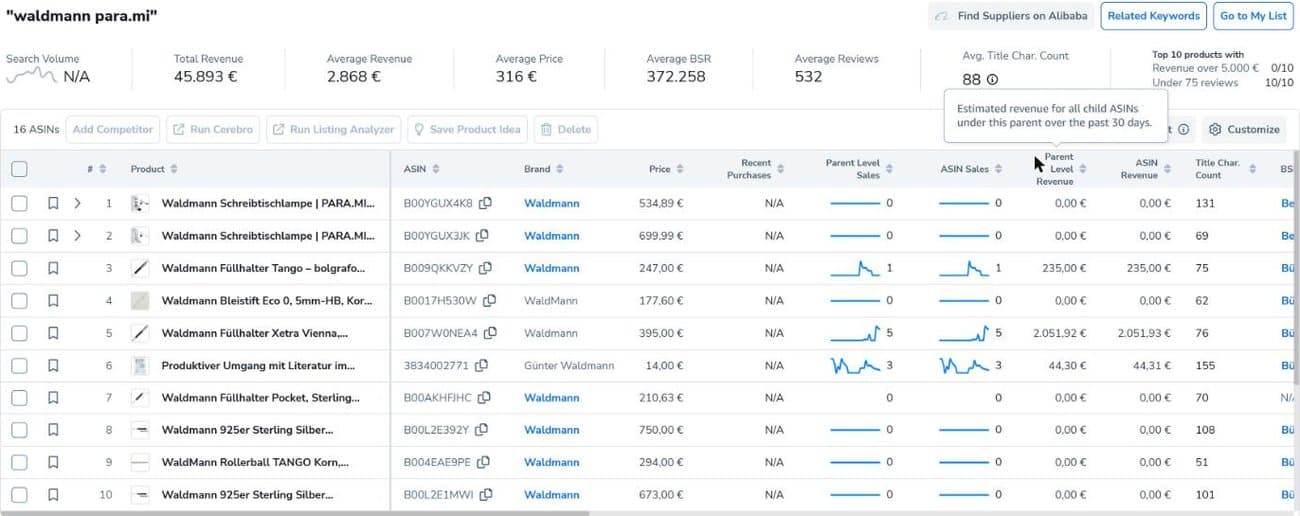Go to My List

click(x=1253, y=16)
